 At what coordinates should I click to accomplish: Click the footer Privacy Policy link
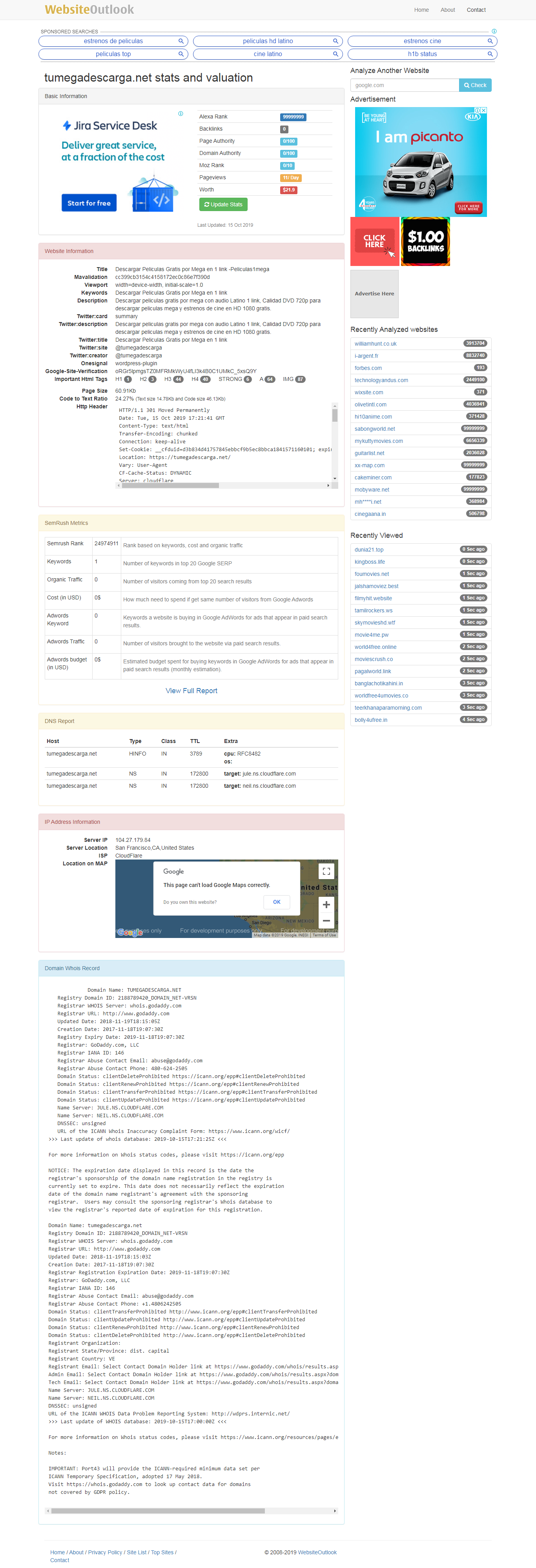point(105,1552)
